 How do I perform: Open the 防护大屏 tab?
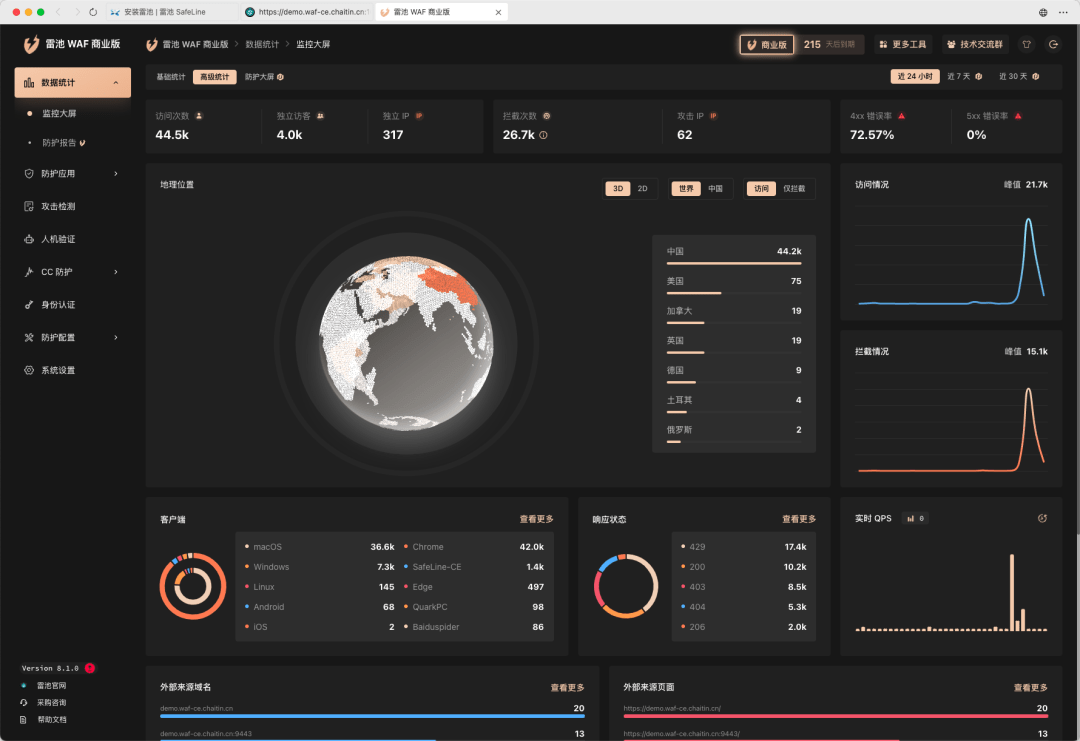pyautogui.click(x=264, y=77)
